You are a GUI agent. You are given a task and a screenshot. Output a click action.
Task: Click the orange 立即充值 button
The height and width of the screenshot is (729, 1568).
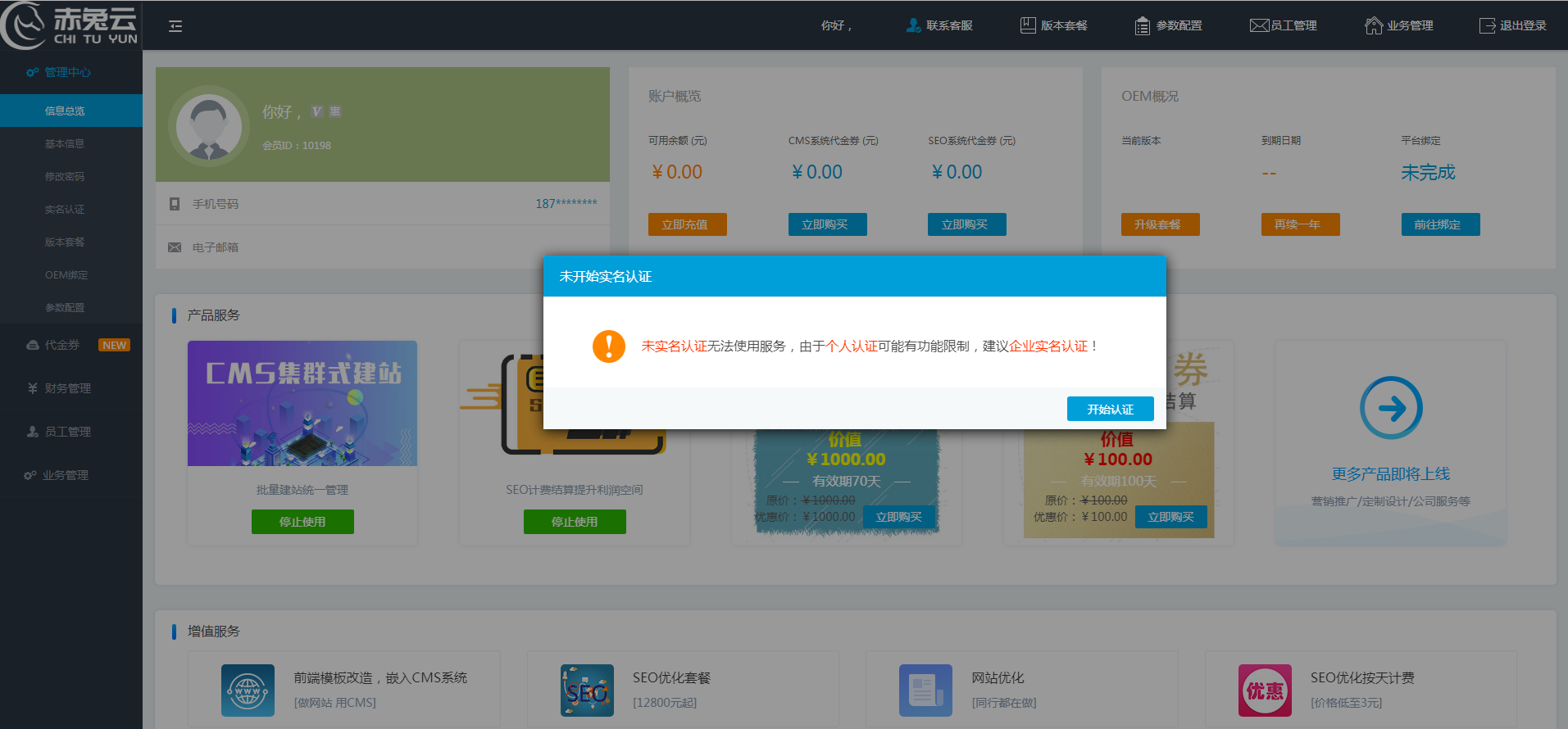coord(687,224)
